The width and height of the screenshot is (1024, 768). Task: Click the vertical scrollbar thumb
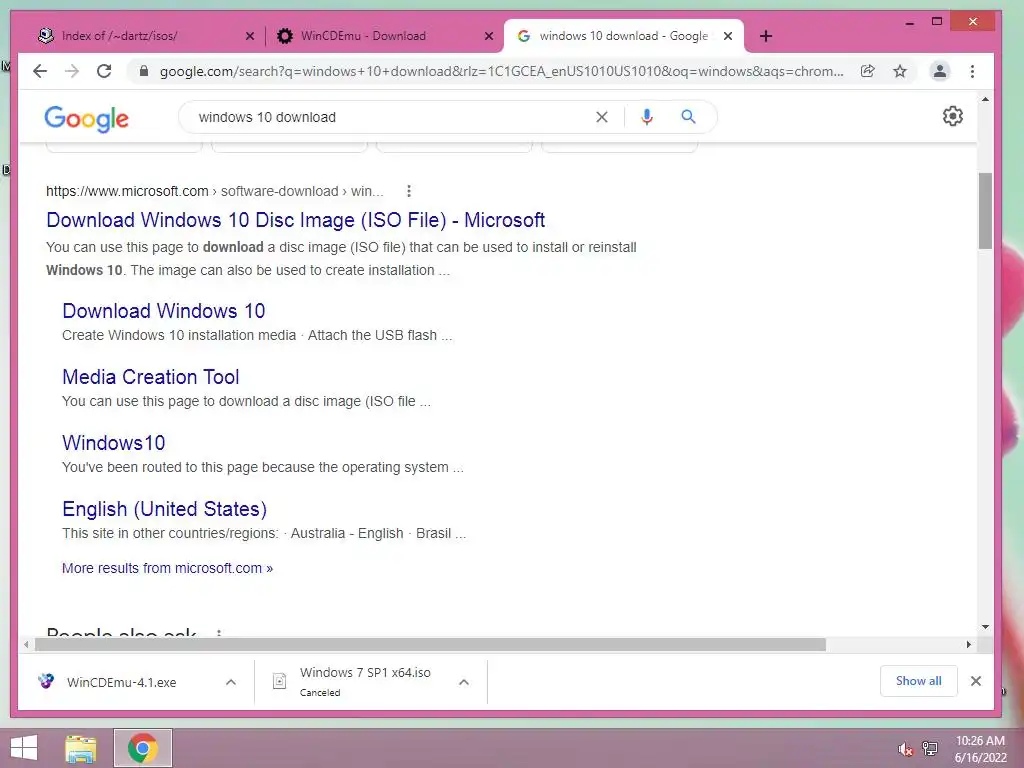(x=985, y=210)
